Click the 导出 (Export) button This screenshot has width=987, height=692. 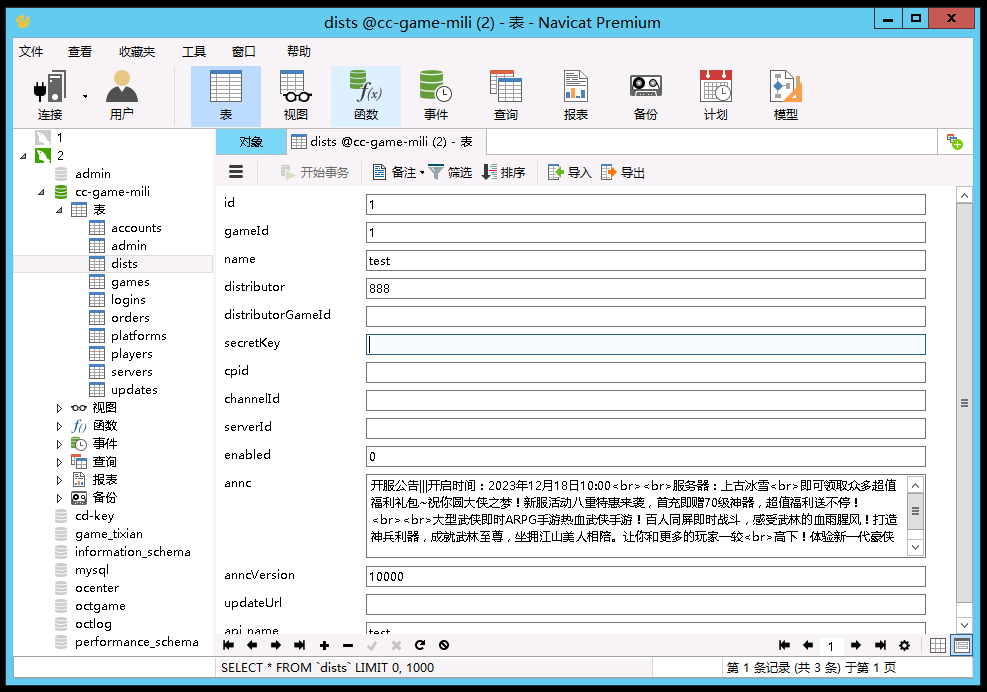(x=622, y=172)
